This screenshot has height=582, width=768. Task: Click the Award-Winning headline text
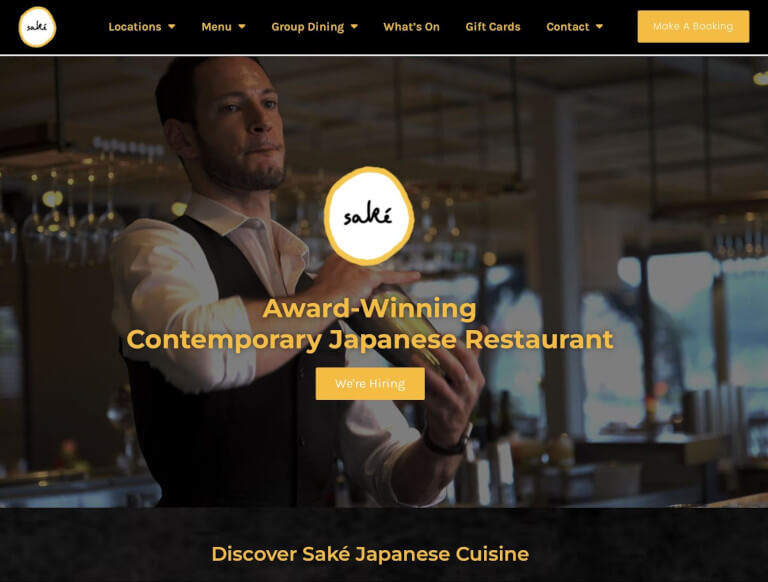pyautogui.click(x=369, y=309)
